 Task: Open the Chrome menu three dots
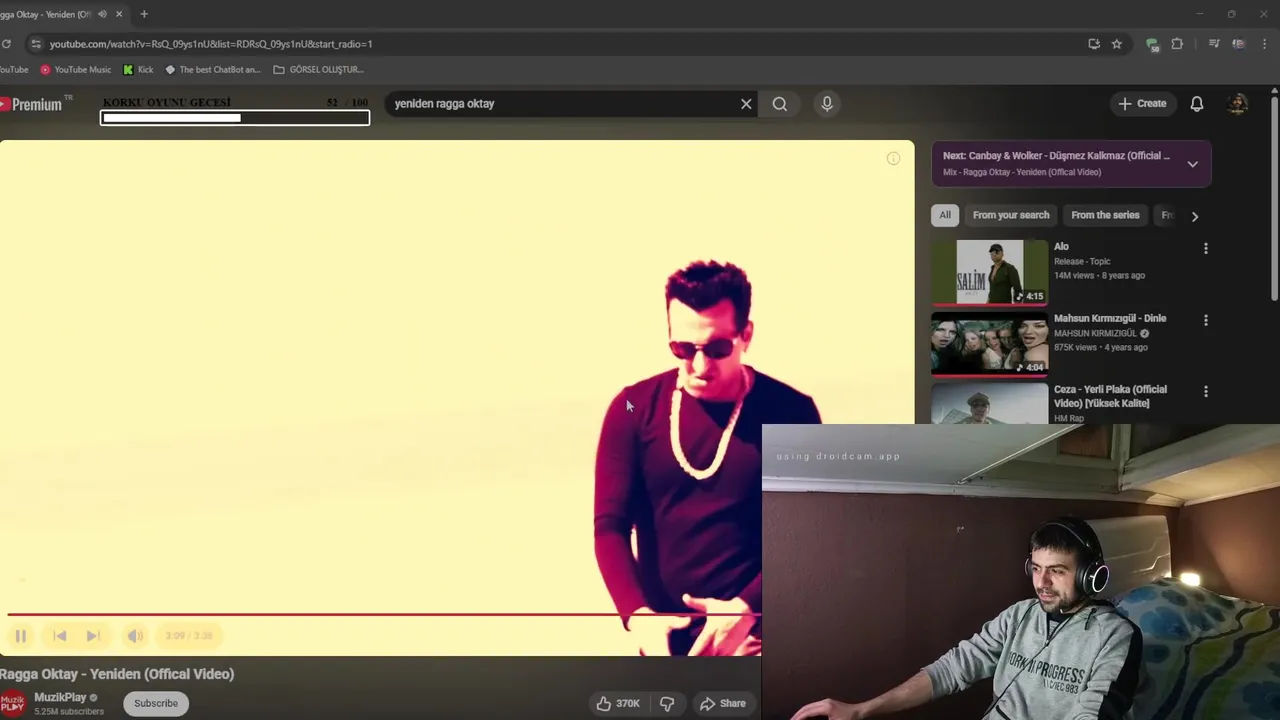coord(1266,44)
